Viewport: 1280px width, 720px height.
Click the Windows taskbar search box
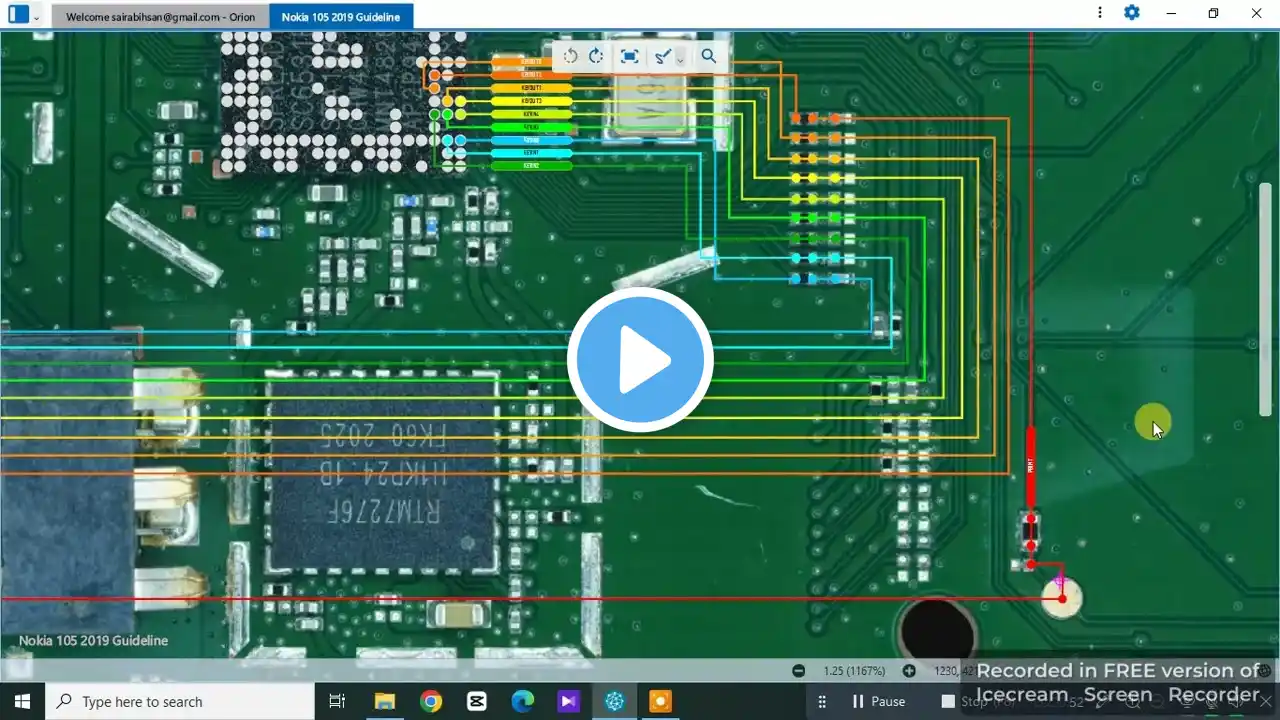point(181,702)
